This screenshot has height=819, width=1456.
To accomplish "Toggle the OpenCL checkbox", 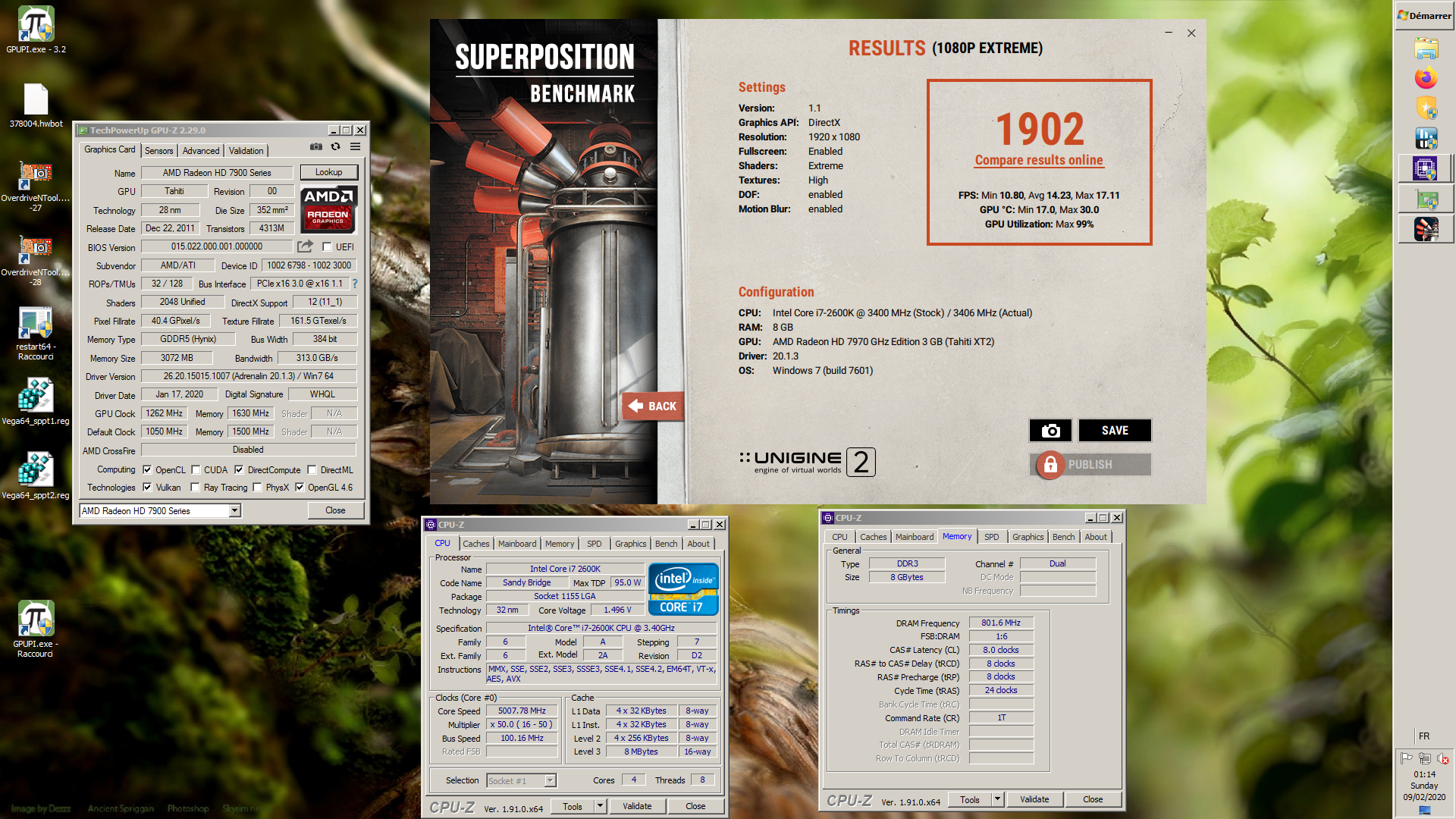I will tap(147, 469).
